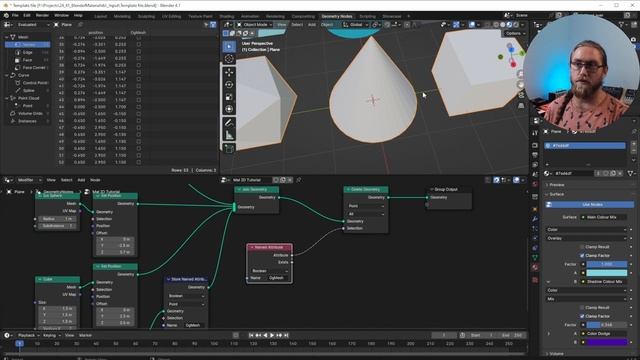The height and width of the screenshot is (360, 640).
Task: Open the Modifiers wrench properties tab
Action: pyautogui.click(x=536, y=218)
